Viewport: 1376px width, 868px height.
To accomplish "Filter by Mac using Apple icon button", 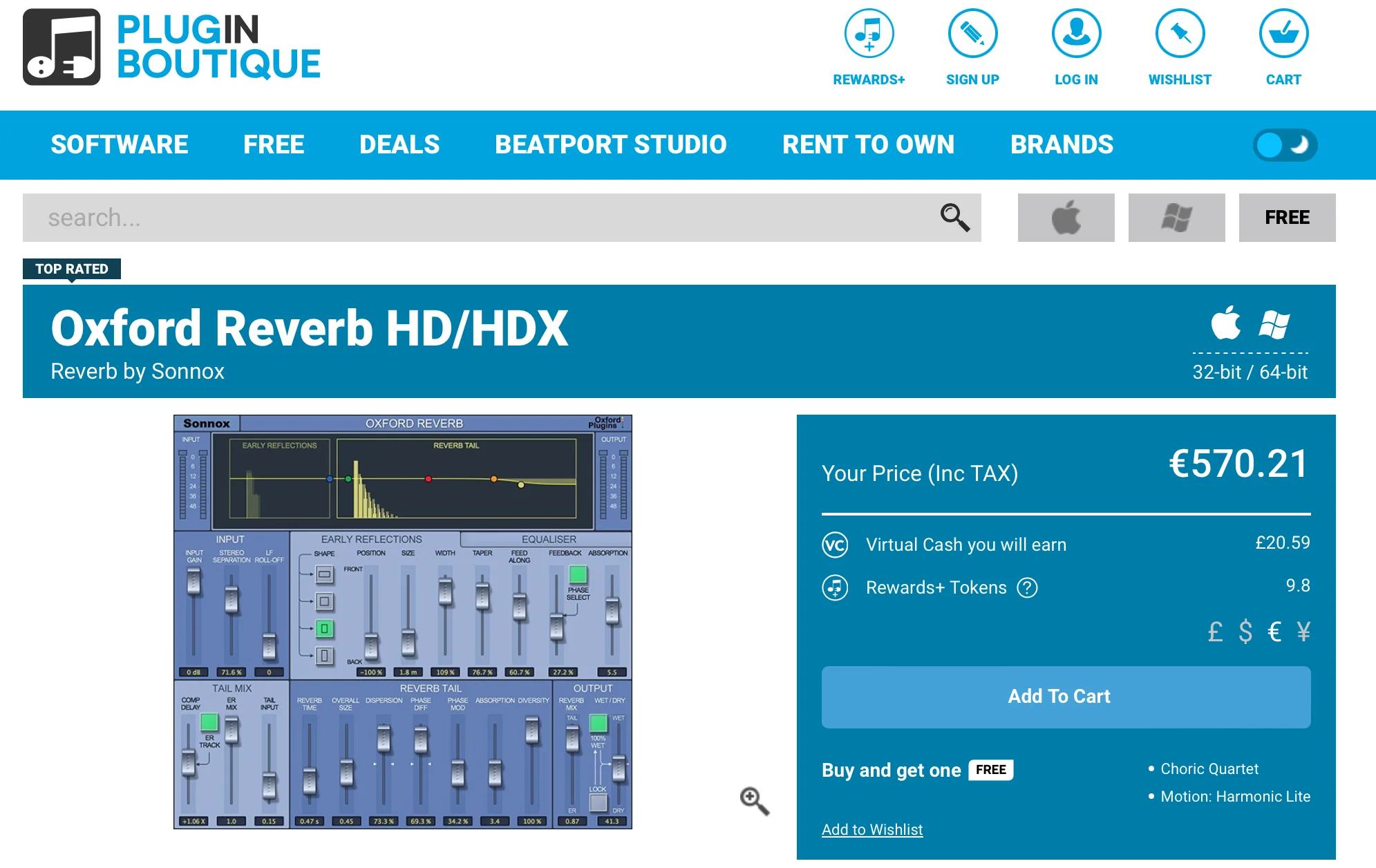I will 1066,218.
